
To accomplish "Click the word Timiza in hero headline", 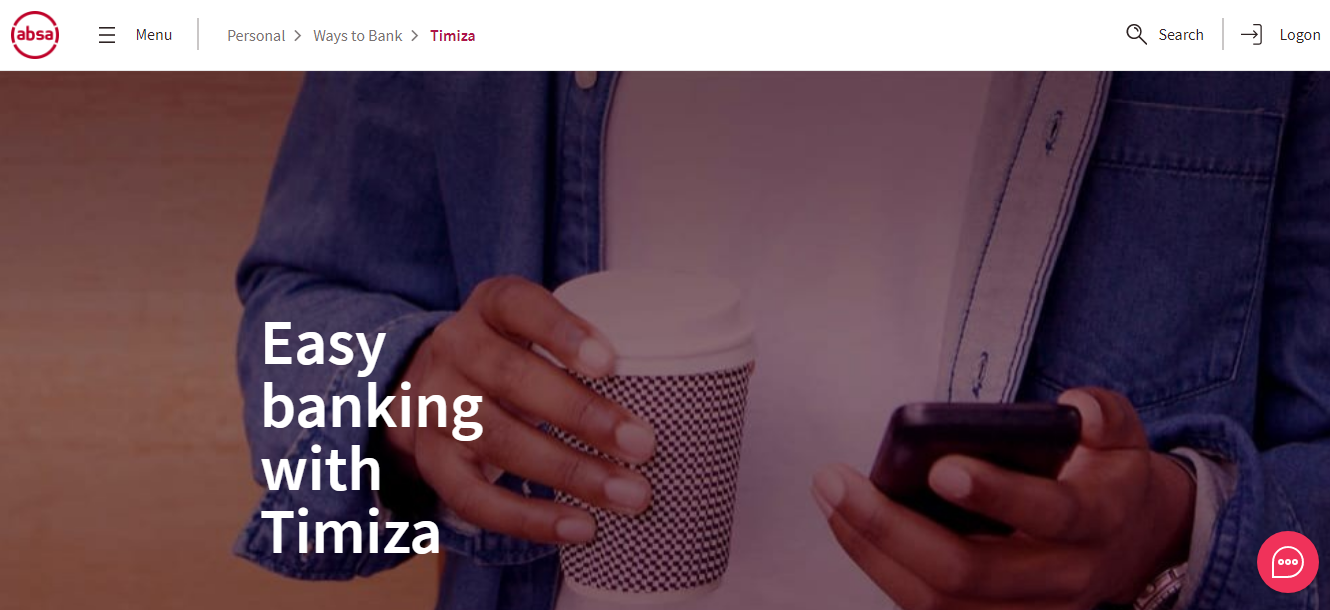I will pyautogui.click(x=351, y=531).
